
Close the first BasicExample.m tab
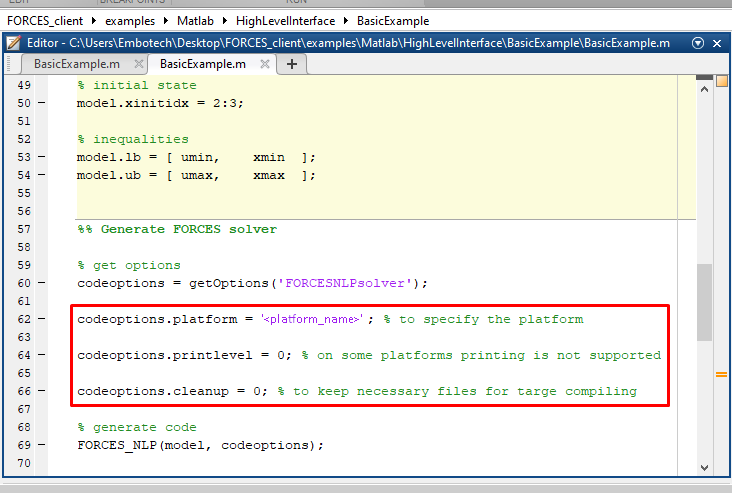click(135, 64)
